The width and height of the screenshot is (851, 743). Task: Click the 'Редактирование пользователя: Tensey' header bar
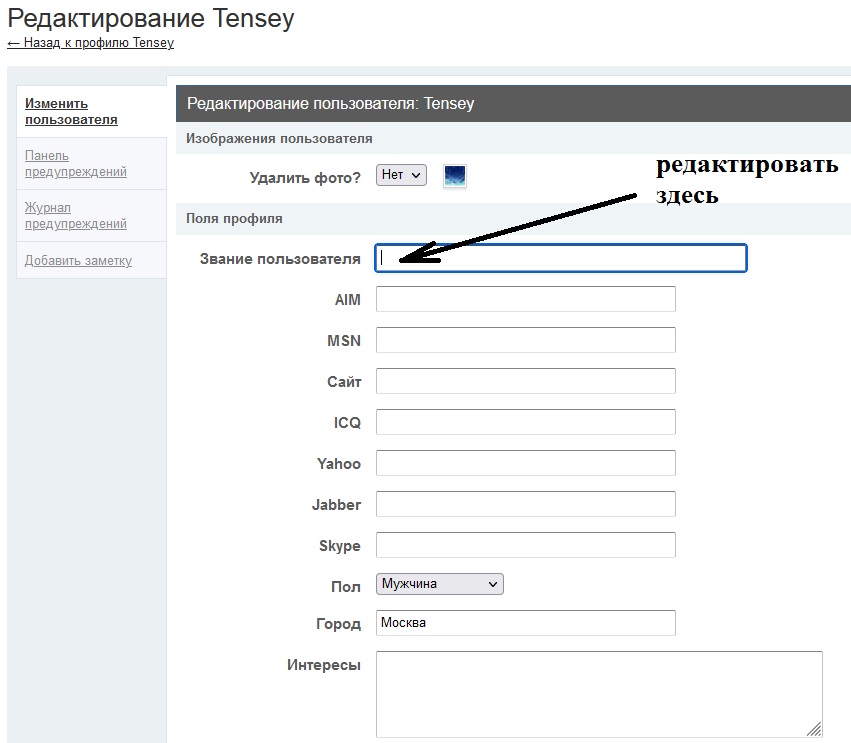pos(512,103)
